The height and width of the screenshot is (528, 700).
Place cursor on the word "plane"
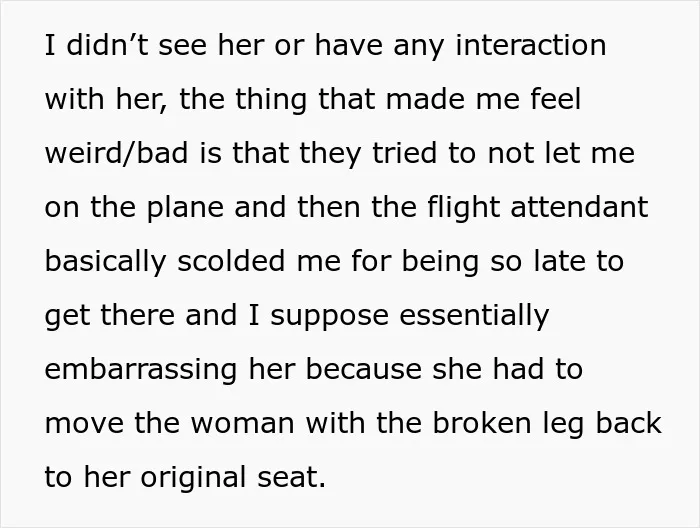[x=185, y=208]
